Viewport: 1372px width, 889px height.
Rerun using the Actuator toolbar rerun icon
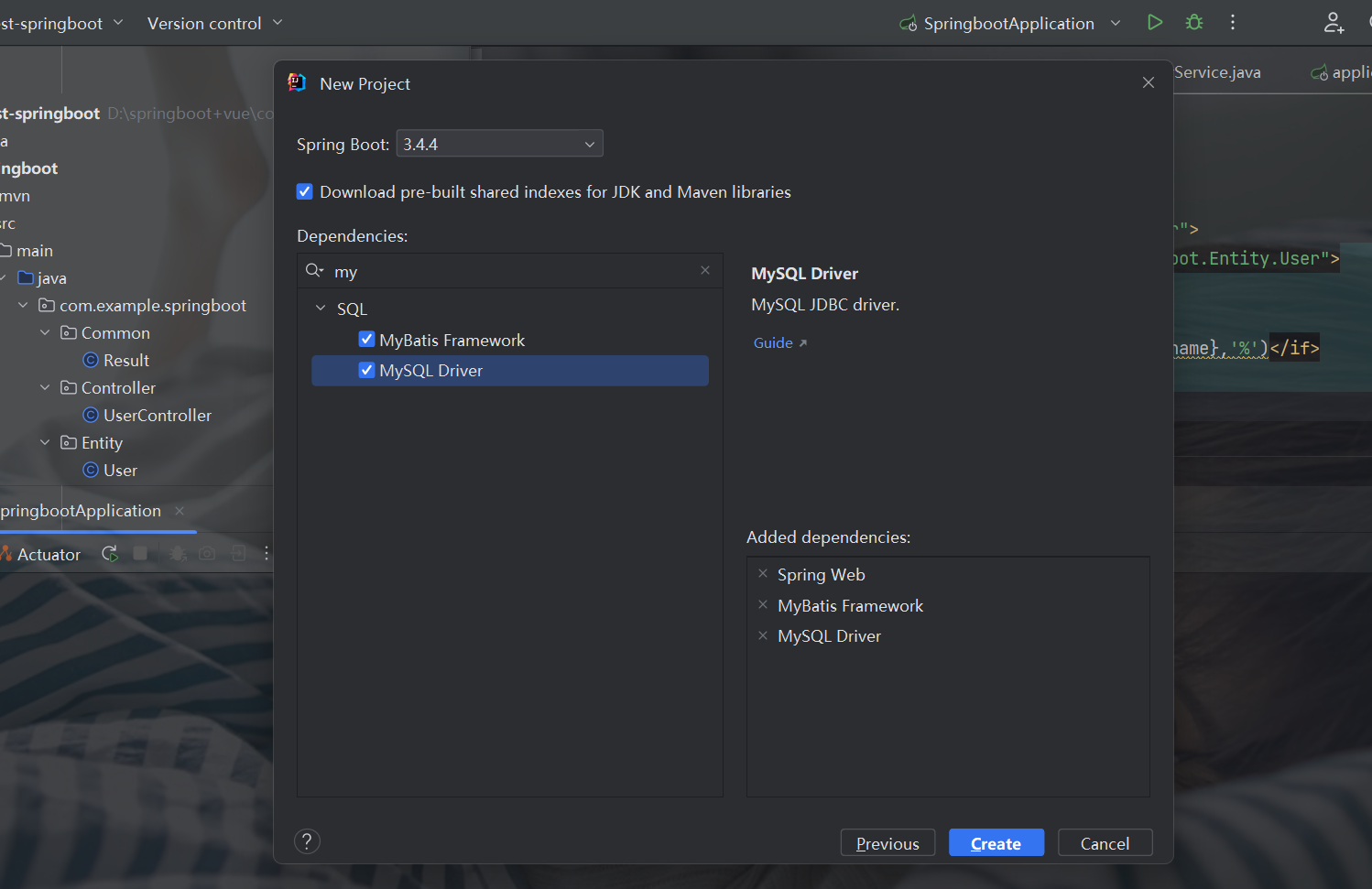pos(110,554)
